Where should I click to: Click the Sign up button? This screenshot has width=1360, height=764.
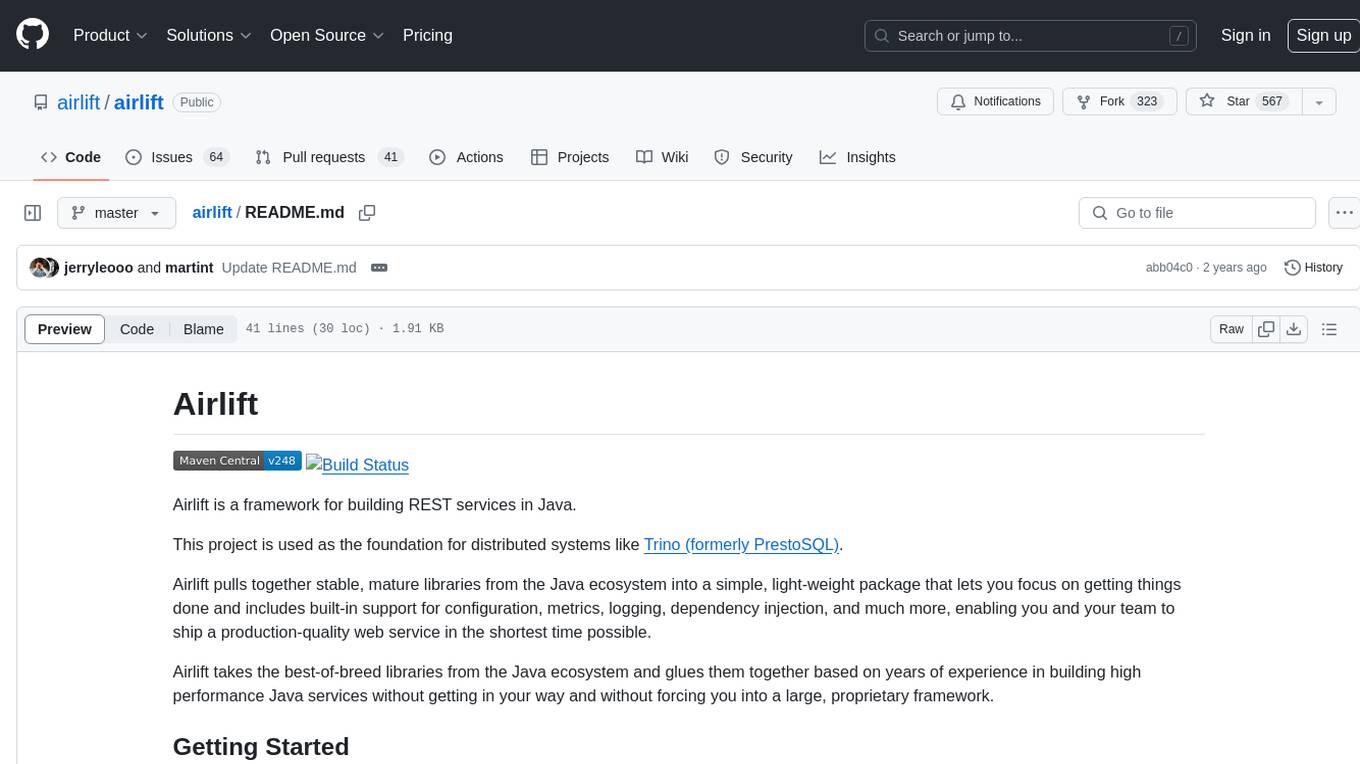coord(1323,35)
